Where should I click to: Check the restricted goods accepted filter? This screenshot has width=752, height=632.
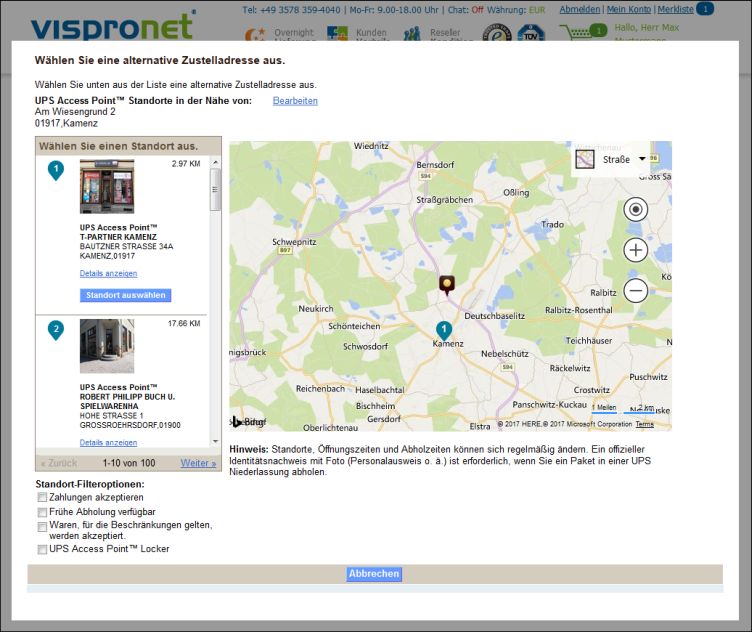[42, 526]
